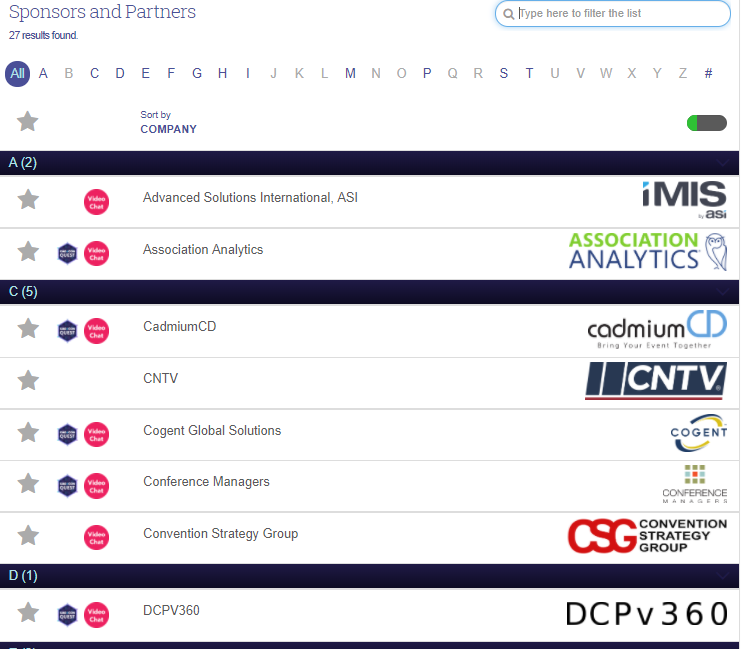Image resolution: width=750 pixels, height=649 pixels.
Task: Filter sponsors by letter F
Action: (171, 74)
